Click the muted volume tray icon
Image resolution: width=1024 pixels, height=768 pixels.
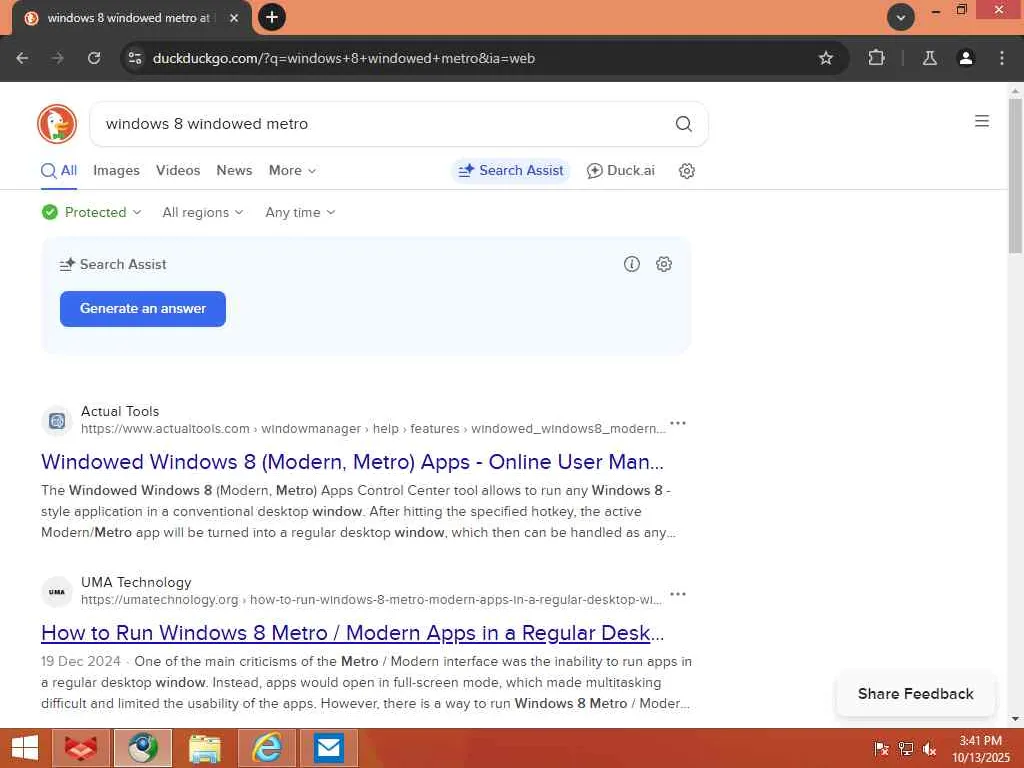929,749
